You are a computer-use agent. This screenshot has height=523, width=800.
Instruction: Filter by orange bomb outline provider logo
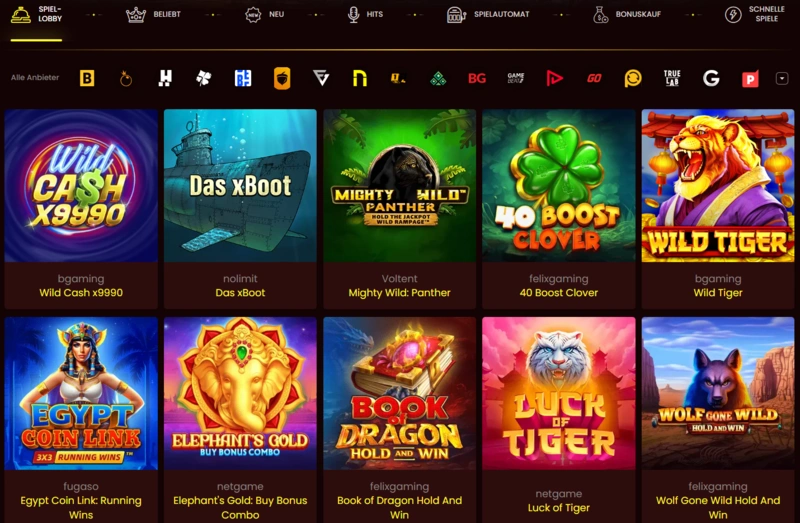point(126,79)
